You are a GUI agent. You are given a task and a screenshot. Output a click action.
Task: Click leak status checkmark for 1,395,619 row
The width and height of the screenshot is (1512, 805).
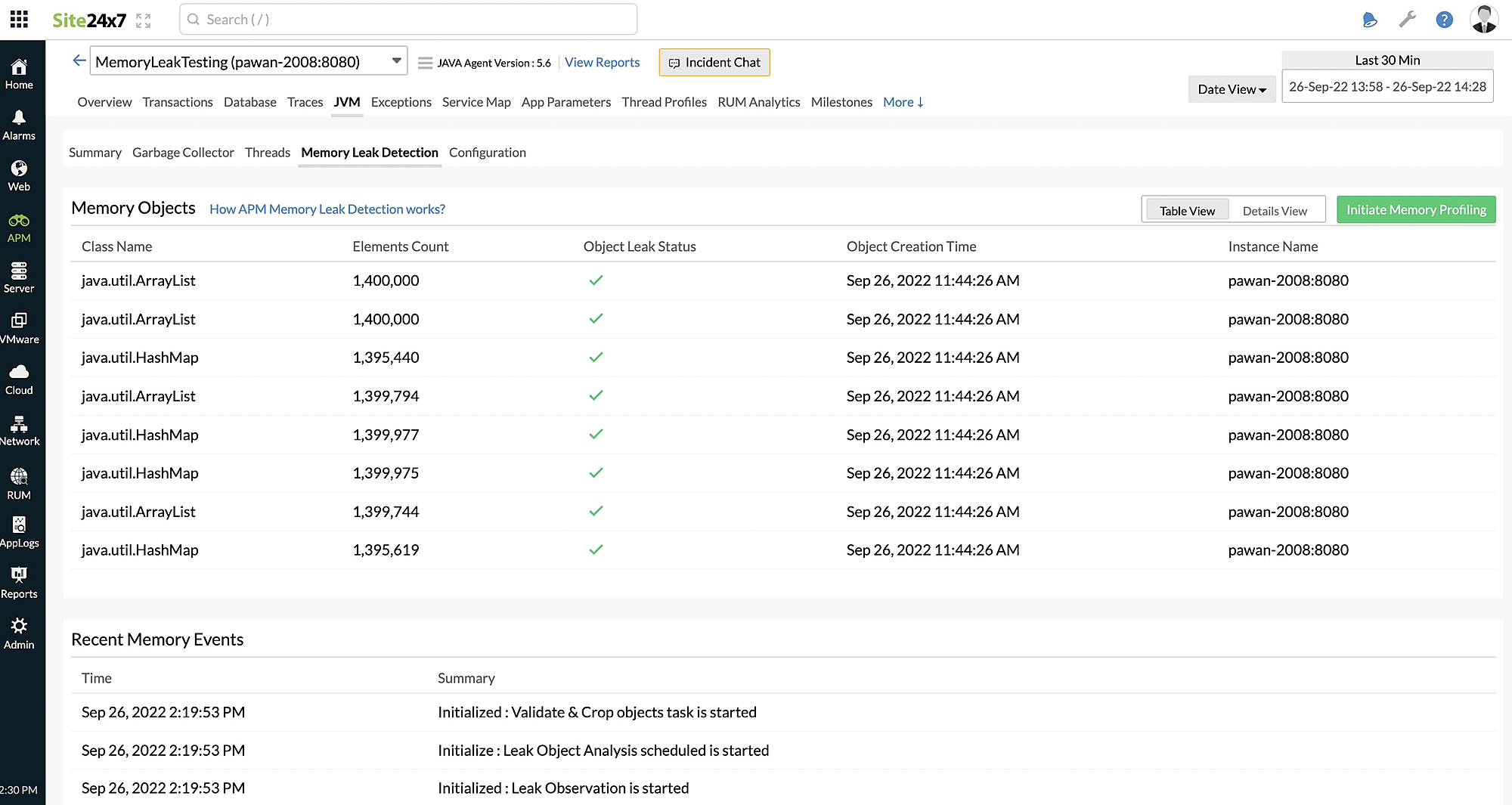(x=596, y=550)
